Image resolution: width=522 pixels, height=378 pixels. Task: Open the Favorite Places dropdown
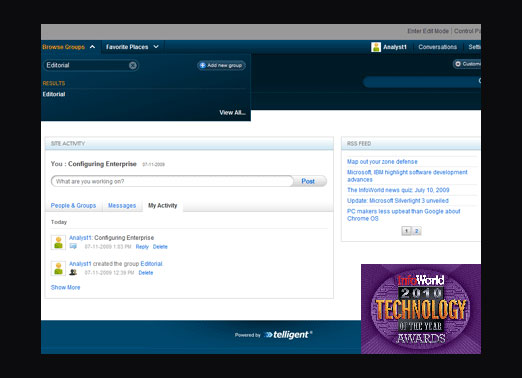point(132,47)
